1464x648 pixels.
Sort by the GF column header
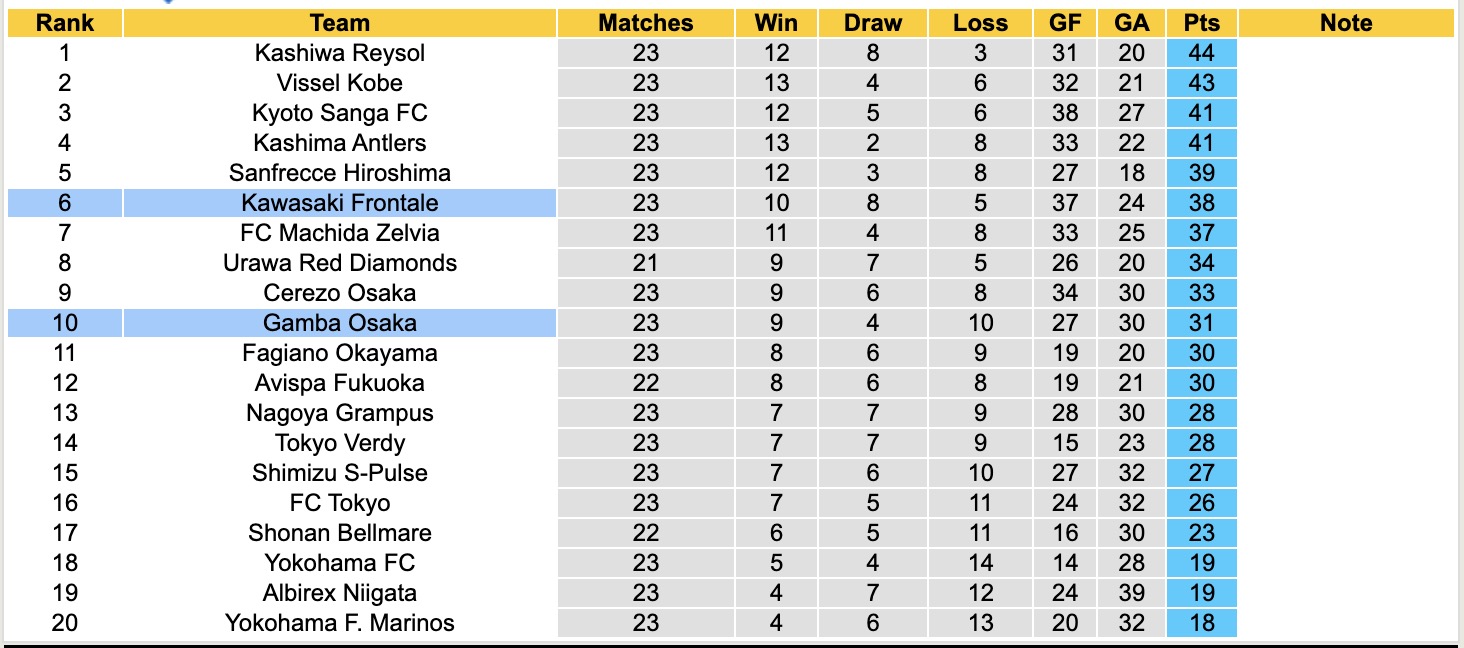click(x=1065, y=23)
